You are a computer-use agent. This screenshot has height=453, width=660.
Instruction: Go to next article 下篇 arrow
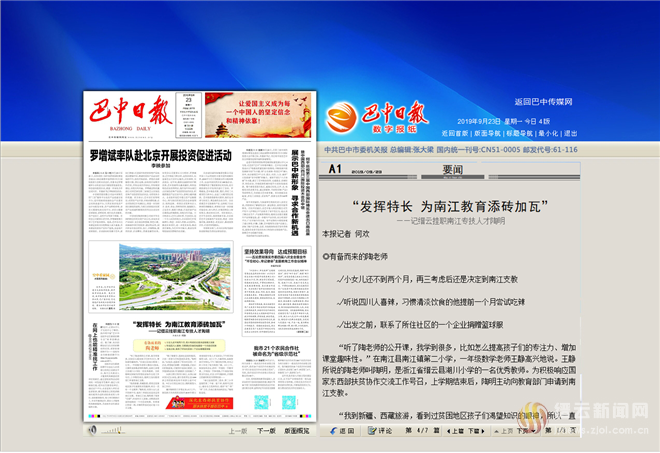coord(476,431)
